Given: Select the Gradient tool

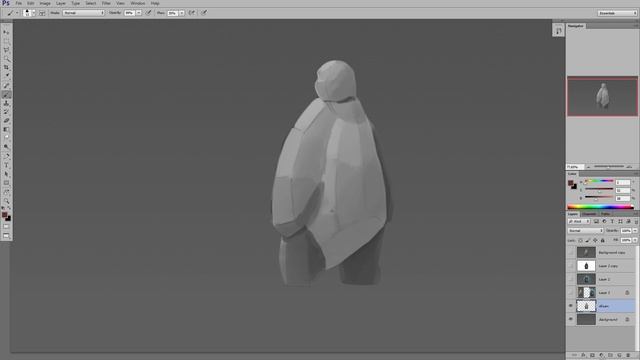Looking at the screenshot, I should click(6, 130).
